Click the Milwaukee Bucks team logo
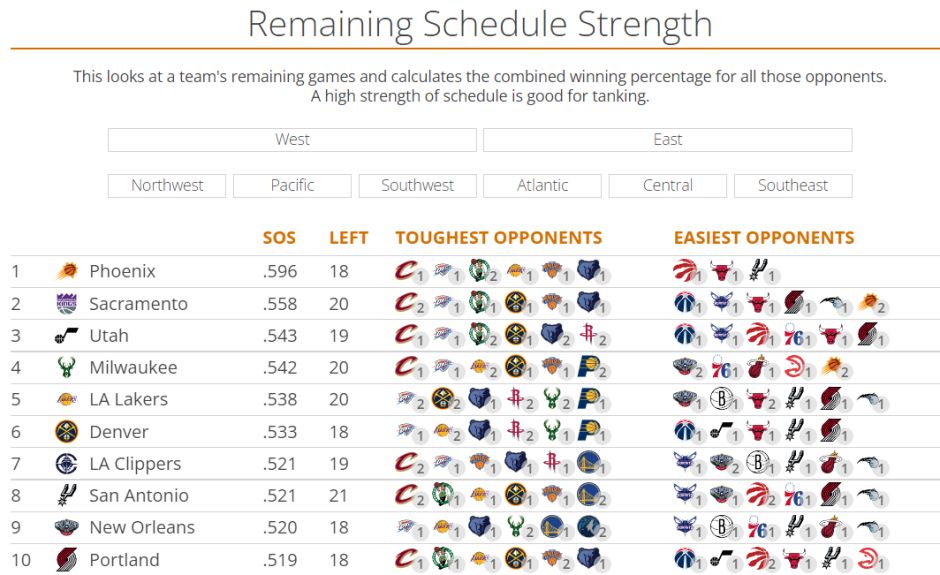Viewport: 940px width, 575px height. [x=67, y=368]
